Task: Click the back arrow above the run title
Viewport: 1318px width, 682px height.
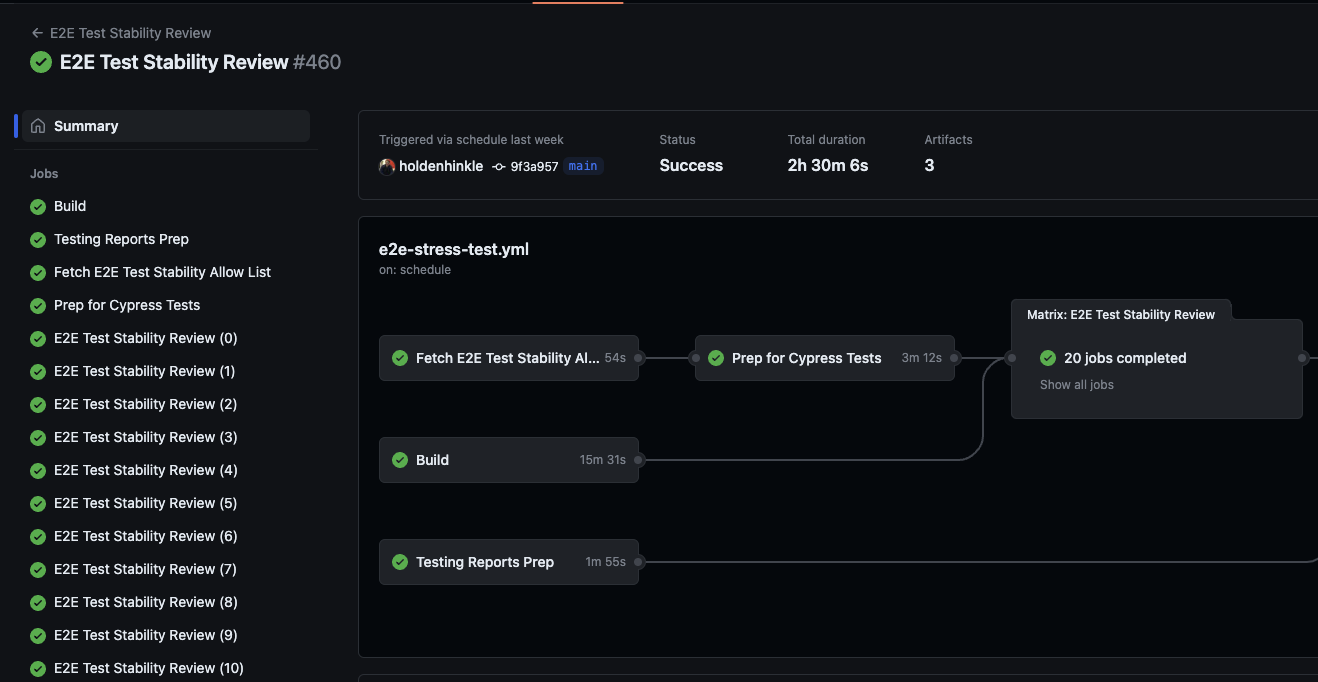Action: point(36,32)
